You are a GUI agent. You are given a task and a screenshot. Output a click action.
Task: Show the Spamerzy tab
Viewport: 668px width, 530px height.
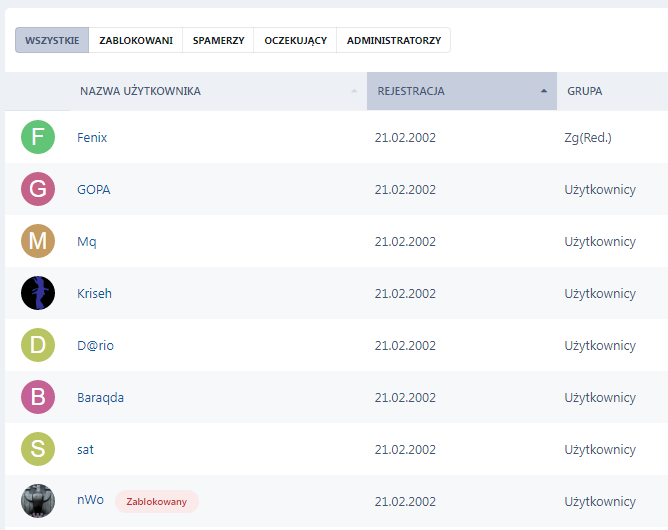(218, 40)
